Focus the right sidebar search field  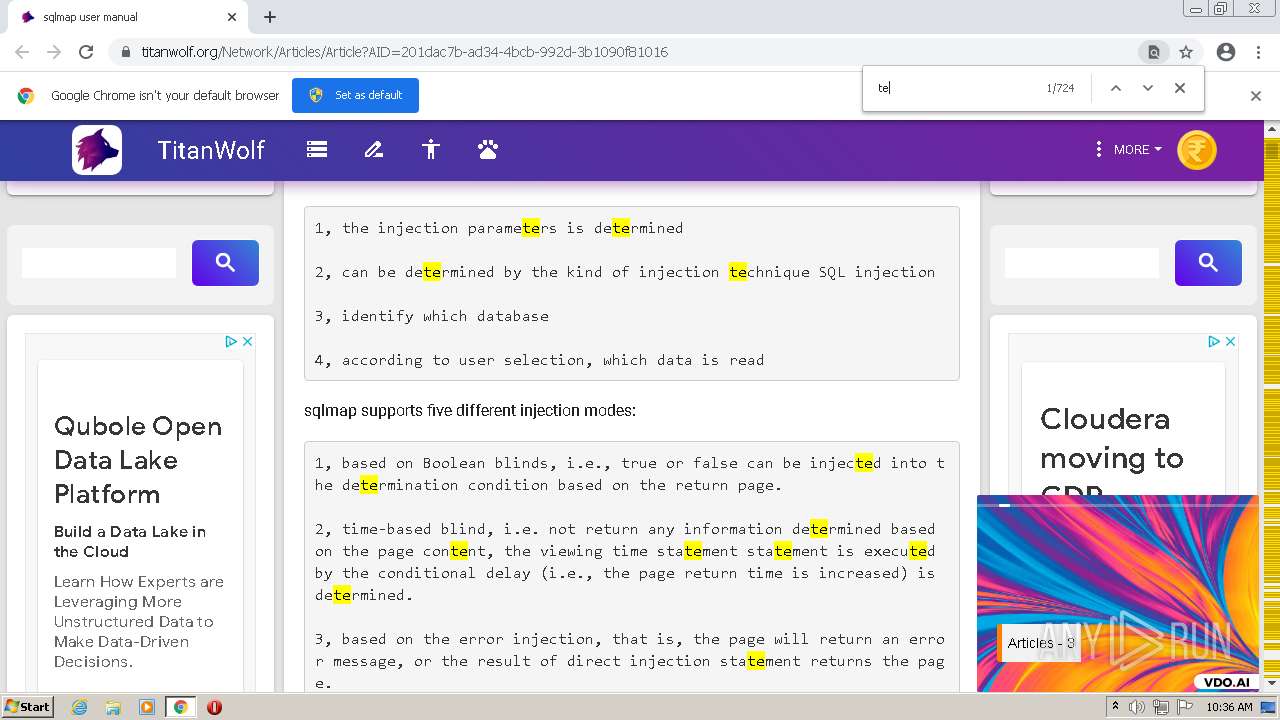pyautogui.click(x=1082, y=263)
